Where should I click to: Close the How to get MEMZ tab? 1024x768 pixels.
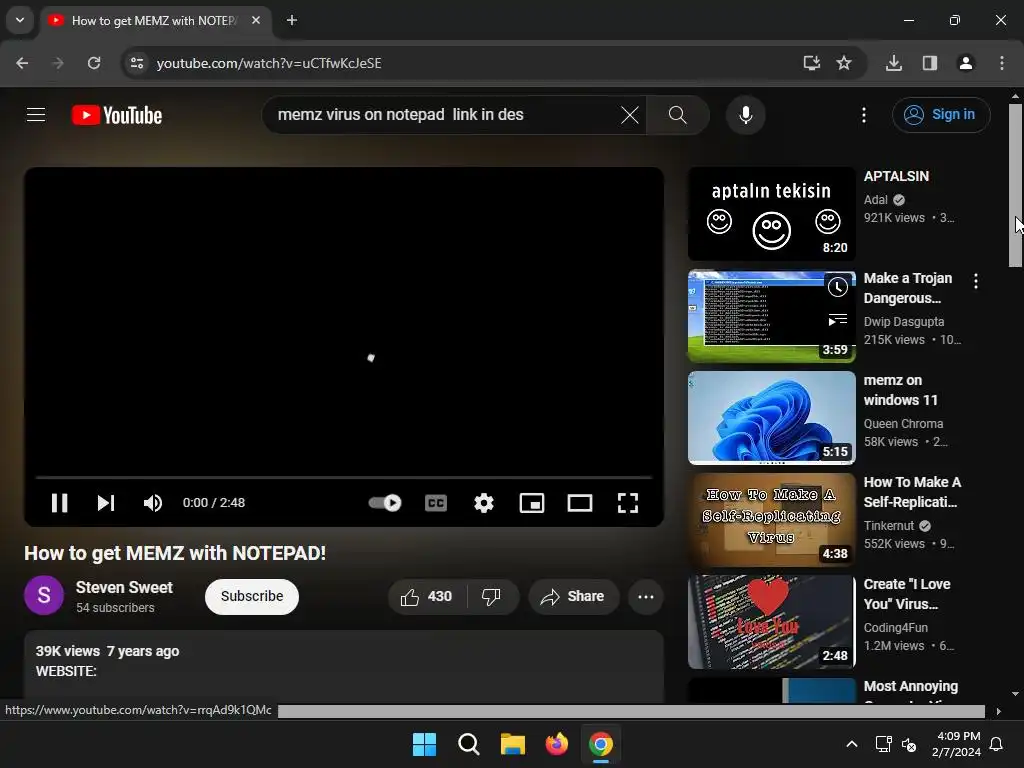(256, 20)
